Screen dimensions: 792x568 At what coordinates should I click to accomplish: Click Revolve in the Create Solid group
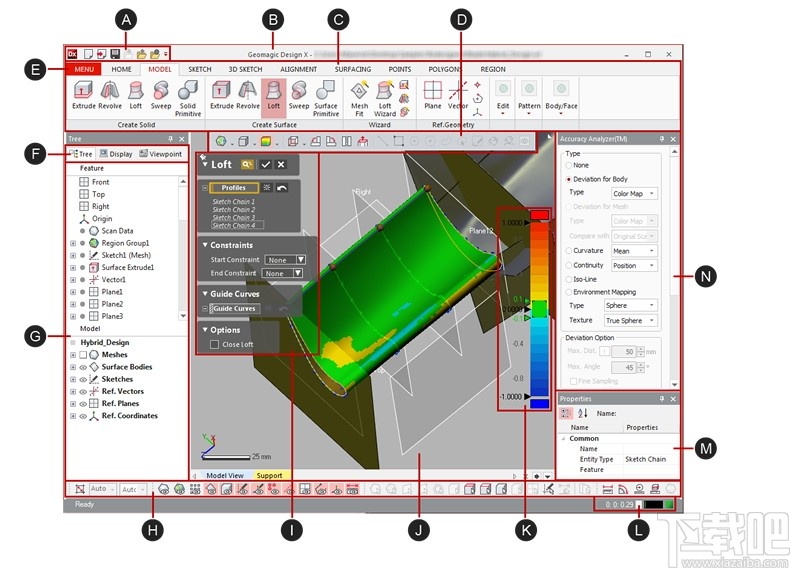[110, 95]
